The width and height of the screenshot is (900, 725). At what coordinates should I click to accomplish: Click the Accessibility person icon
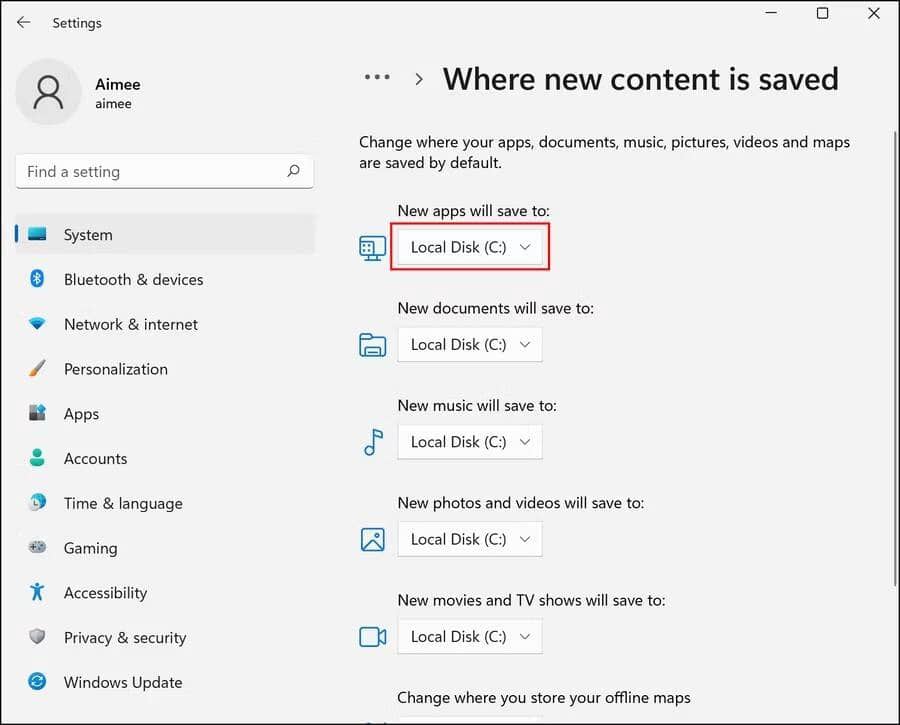37,592
